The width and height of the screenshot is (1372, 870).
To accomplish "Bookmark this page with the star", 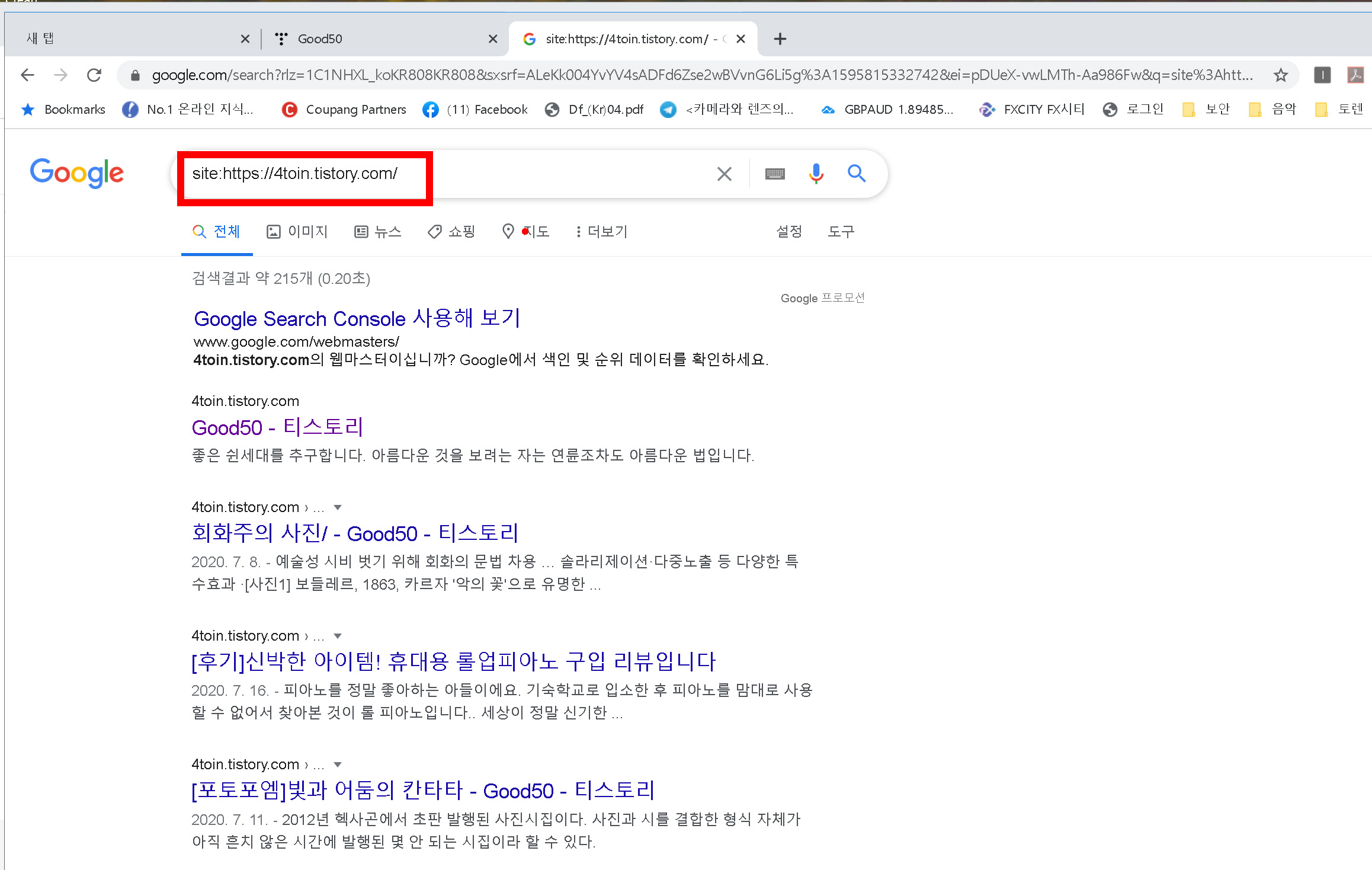I will pos(1281,75).
